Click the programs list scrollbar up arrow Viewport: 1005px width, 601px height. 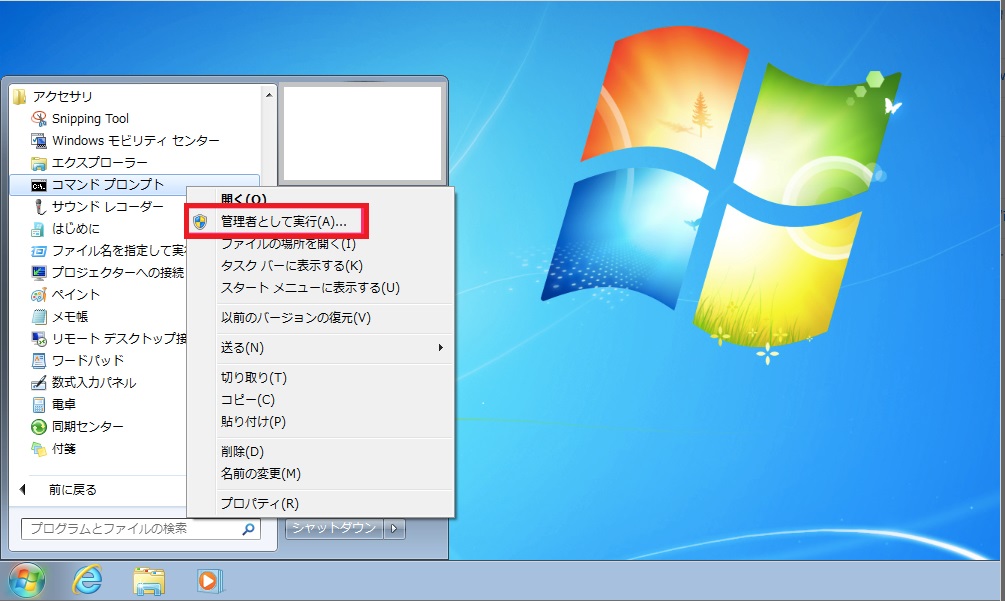[x=269, y=95]
